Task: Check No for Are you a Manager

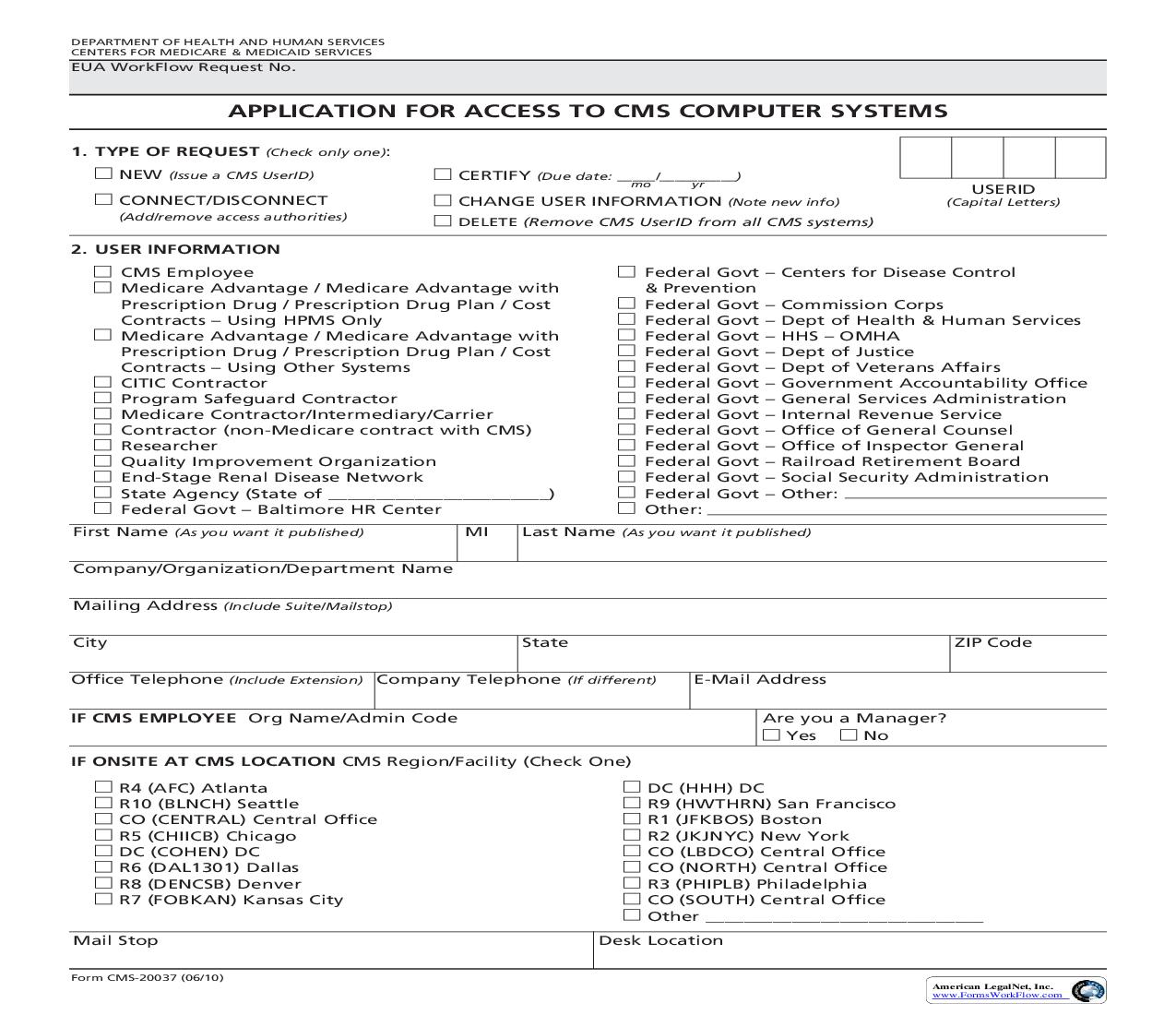Action: click(847, 734)
